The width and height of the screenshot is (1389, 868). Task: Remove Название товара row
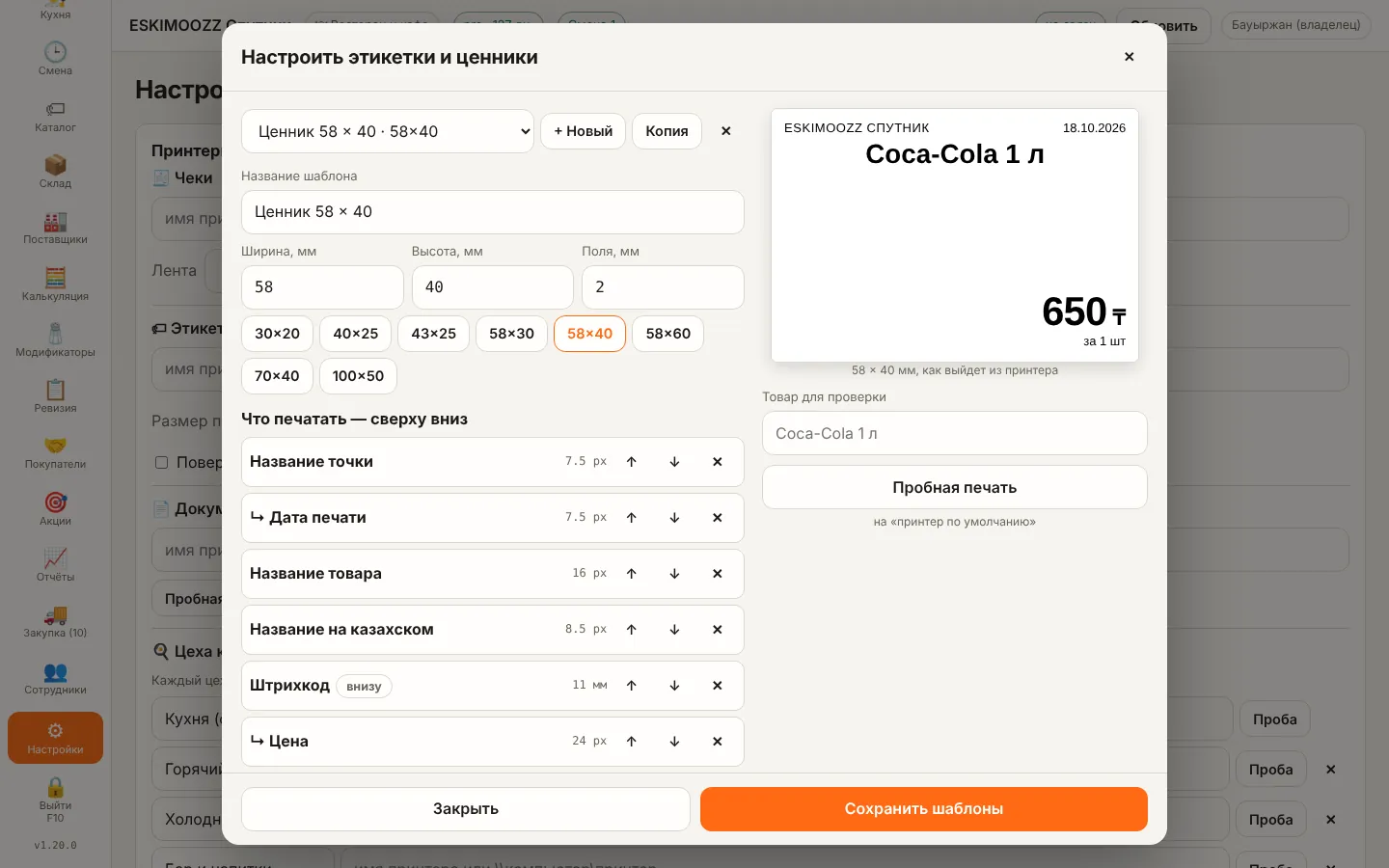717,574
